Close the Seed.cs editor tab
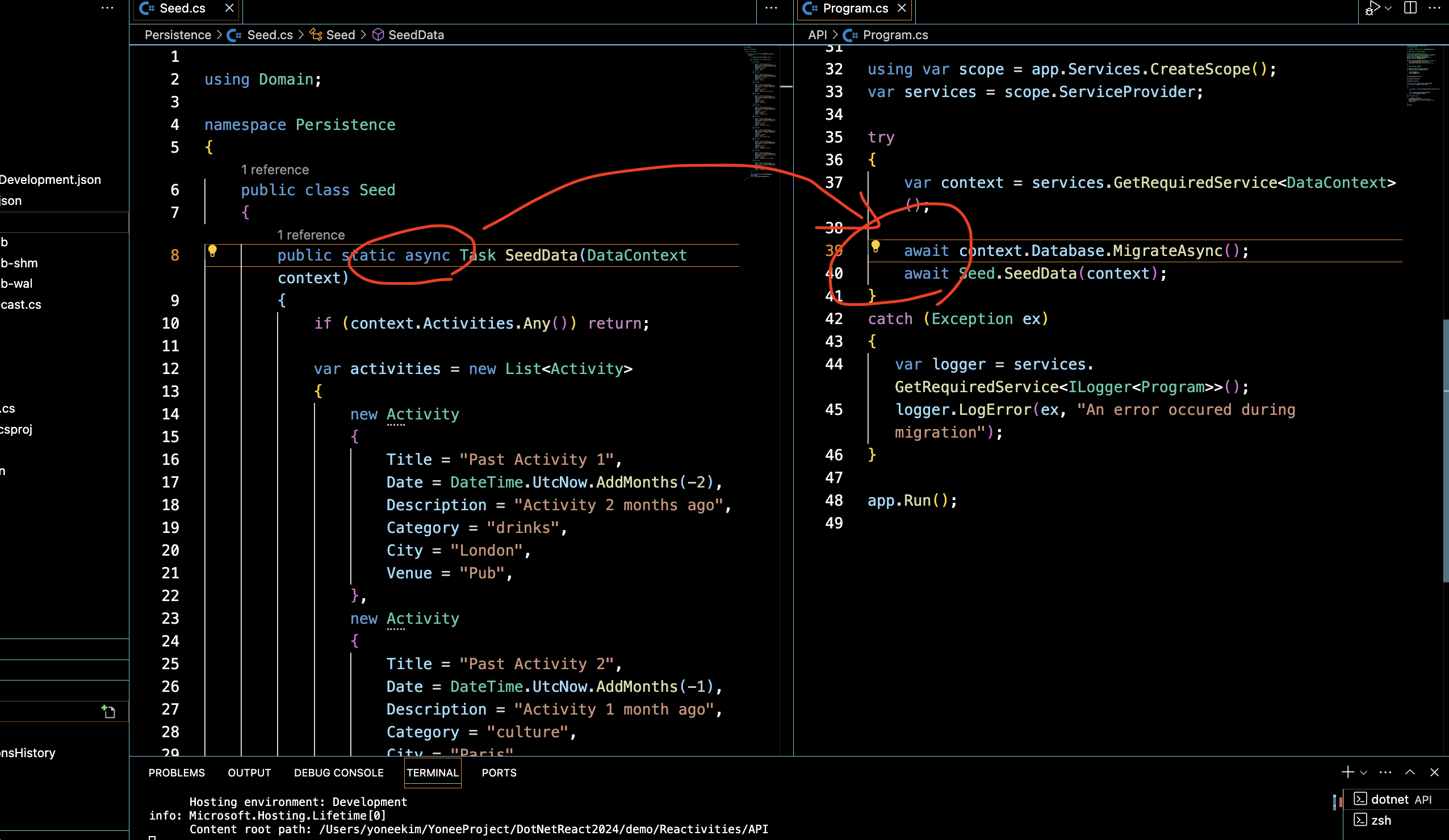 coord(229,8)
